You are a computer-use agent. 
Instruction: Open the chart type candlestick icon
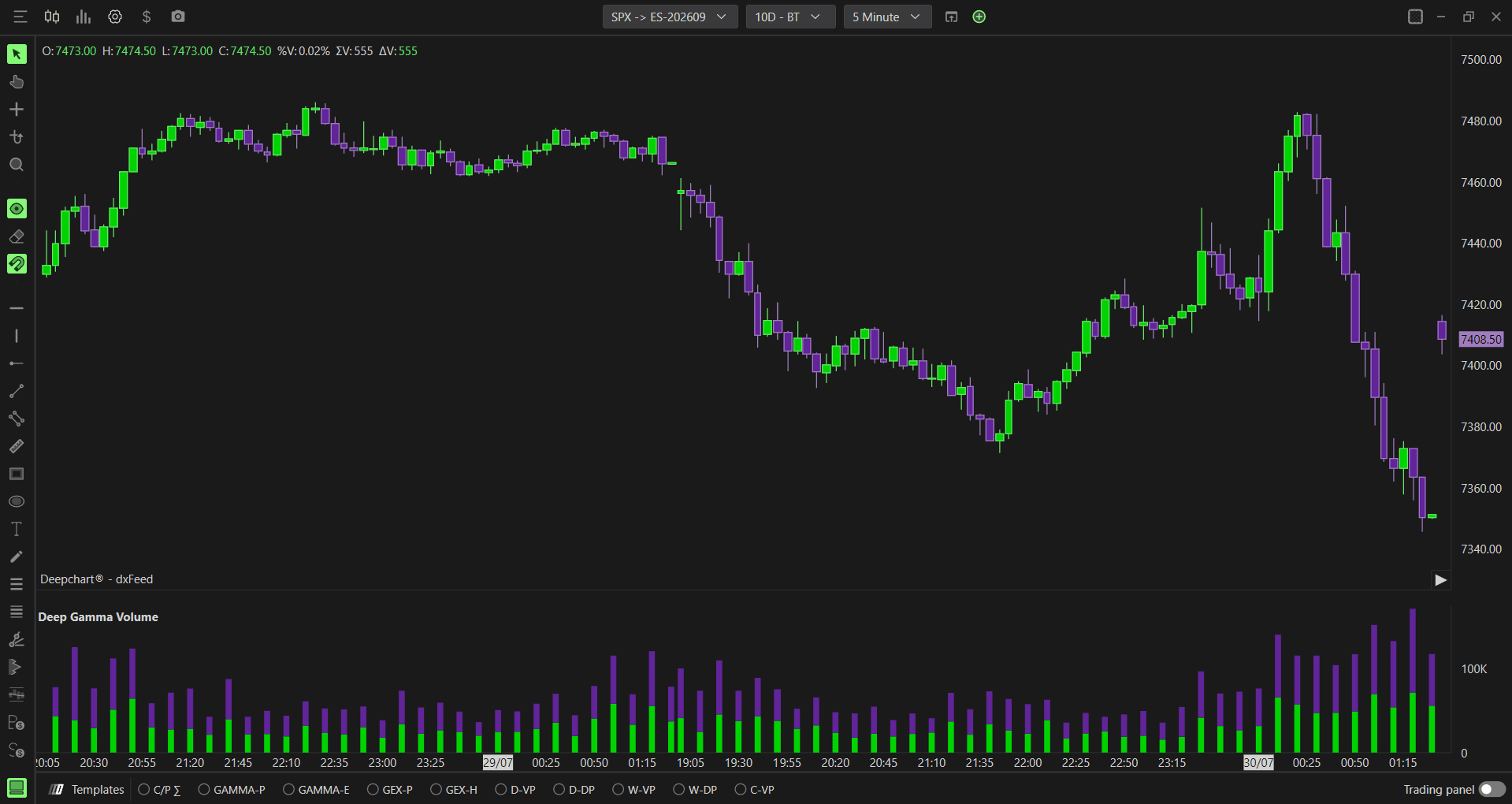(52, 17)
